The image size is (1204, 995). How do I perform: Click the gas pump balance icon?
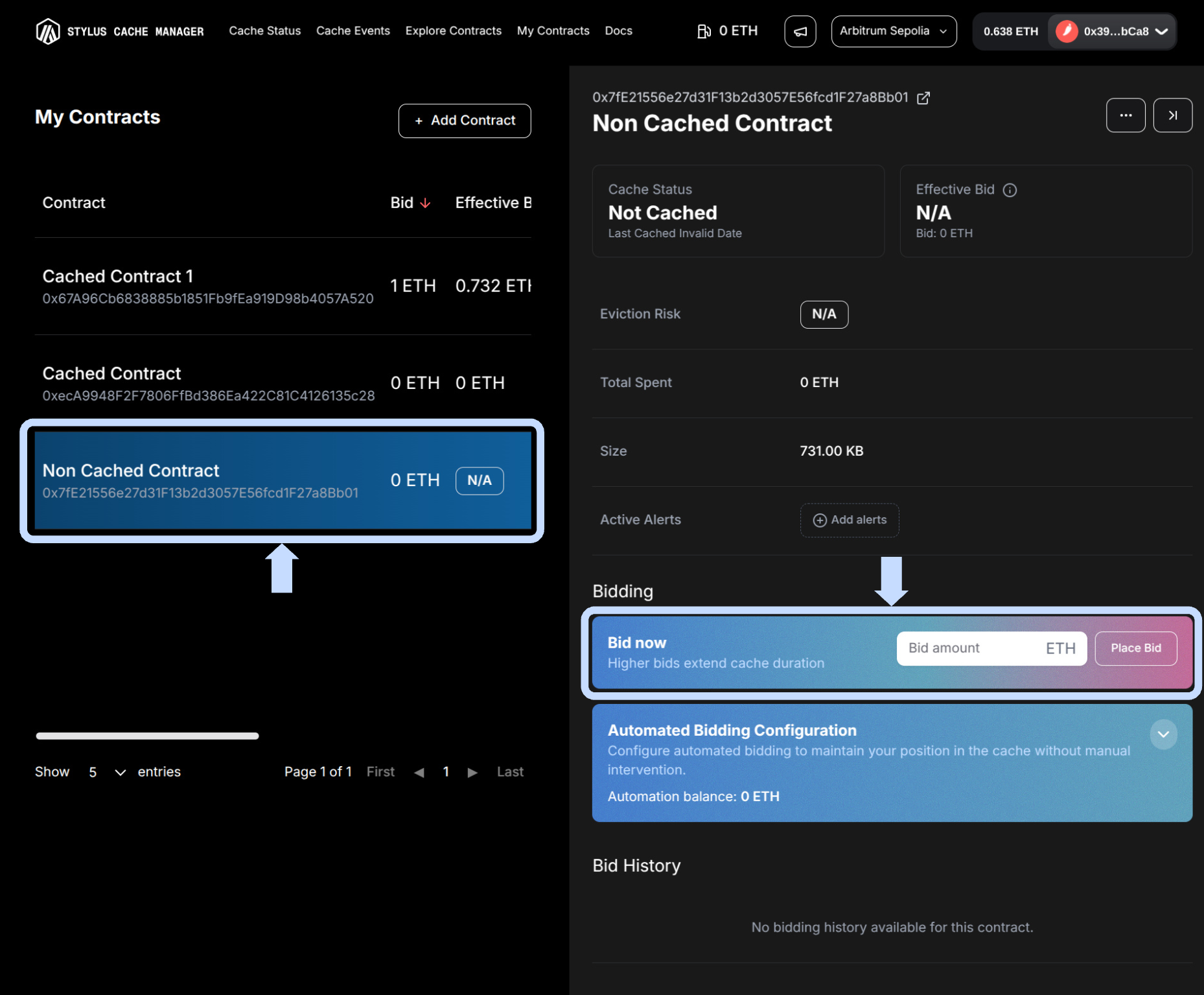(x=704, y=31)
